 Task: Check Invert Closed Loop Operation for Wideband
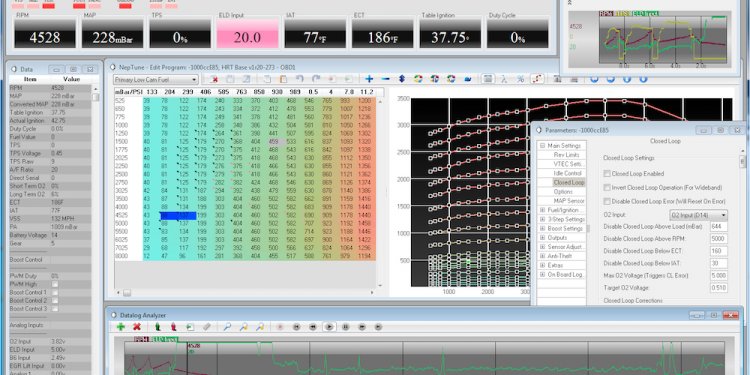pyautogui.click(x=607, y=188)
